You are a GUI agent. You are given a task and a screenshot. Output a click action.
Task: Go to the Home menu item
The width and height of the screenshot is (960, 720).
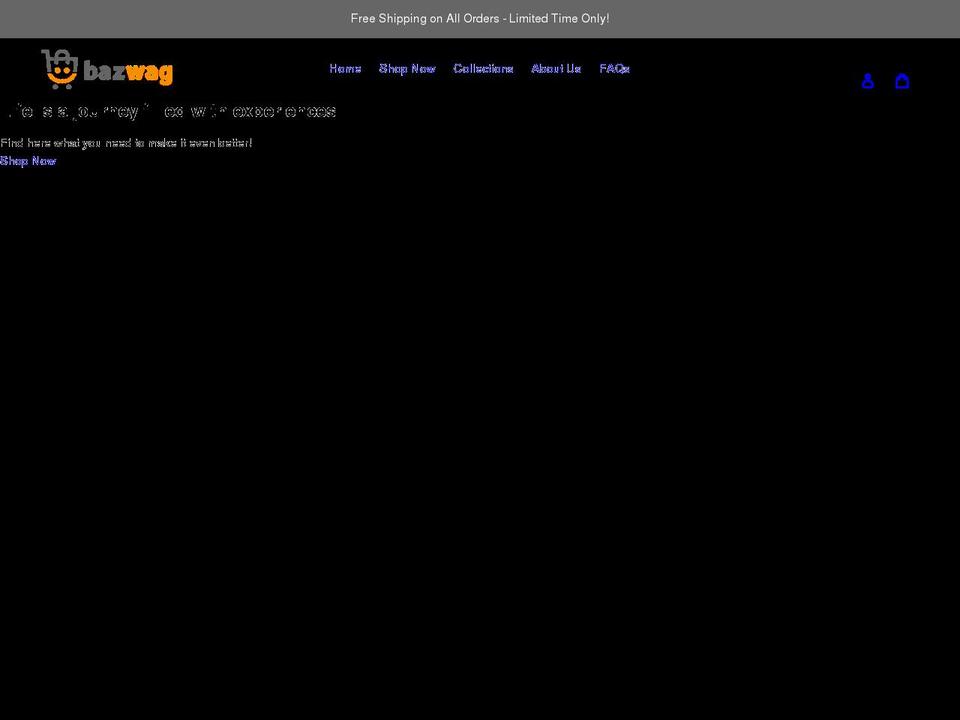point(345,69)
